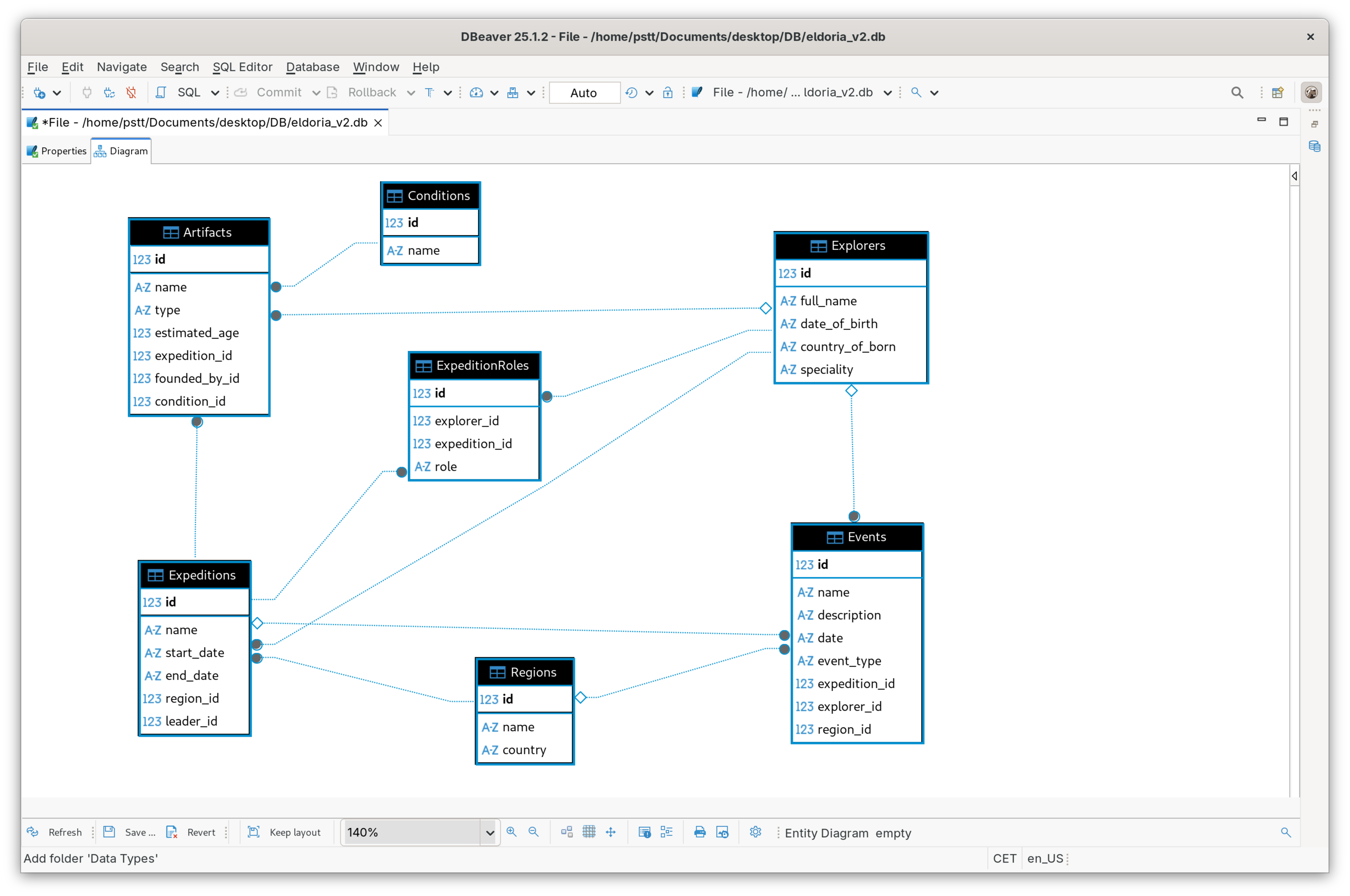Screen dimensions: 1350x896
Task: Open the Navigate menu
Action: click(x=122, y=67)
